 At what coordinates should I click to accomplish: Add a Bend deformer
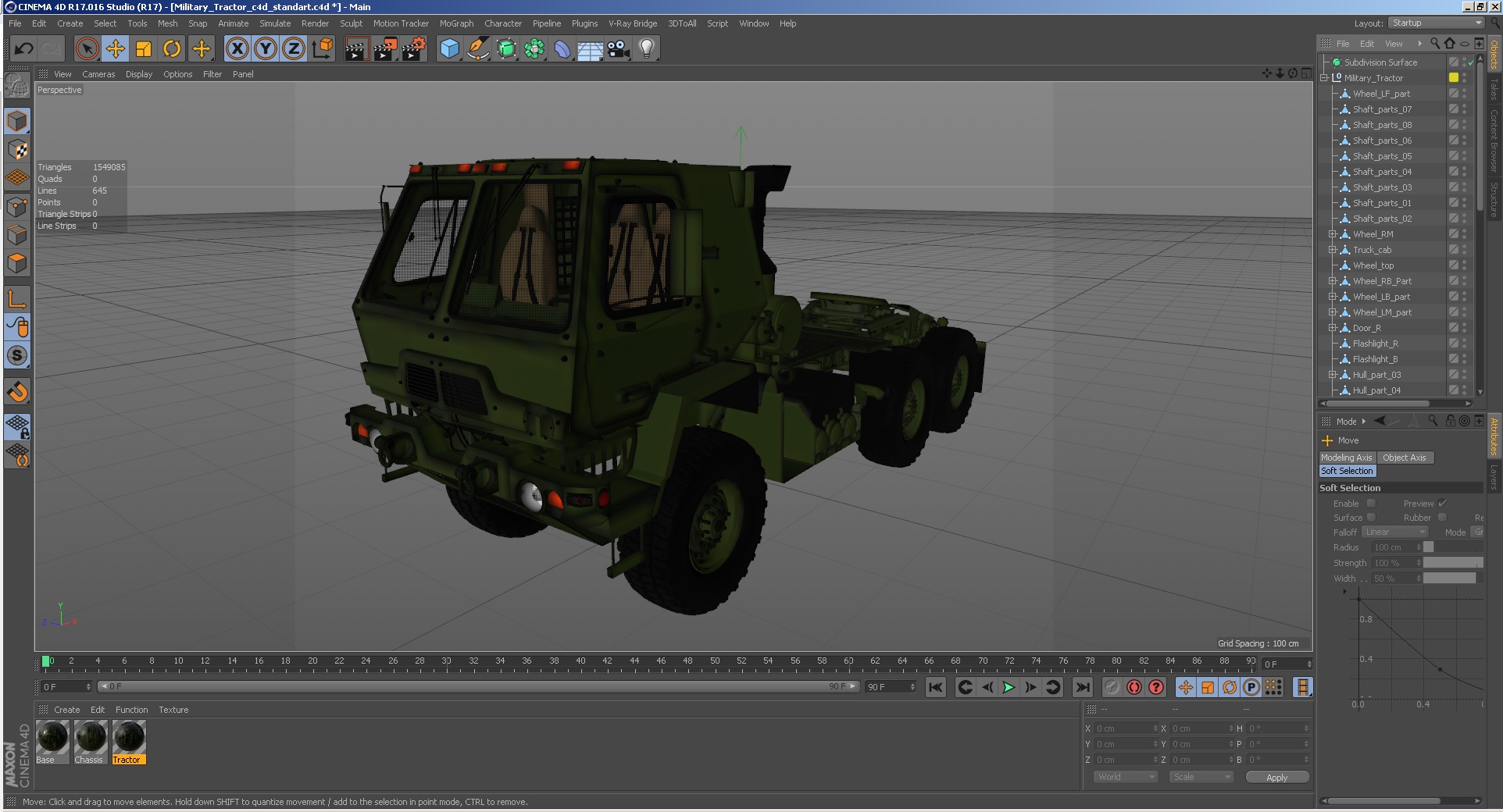point(562,48)
